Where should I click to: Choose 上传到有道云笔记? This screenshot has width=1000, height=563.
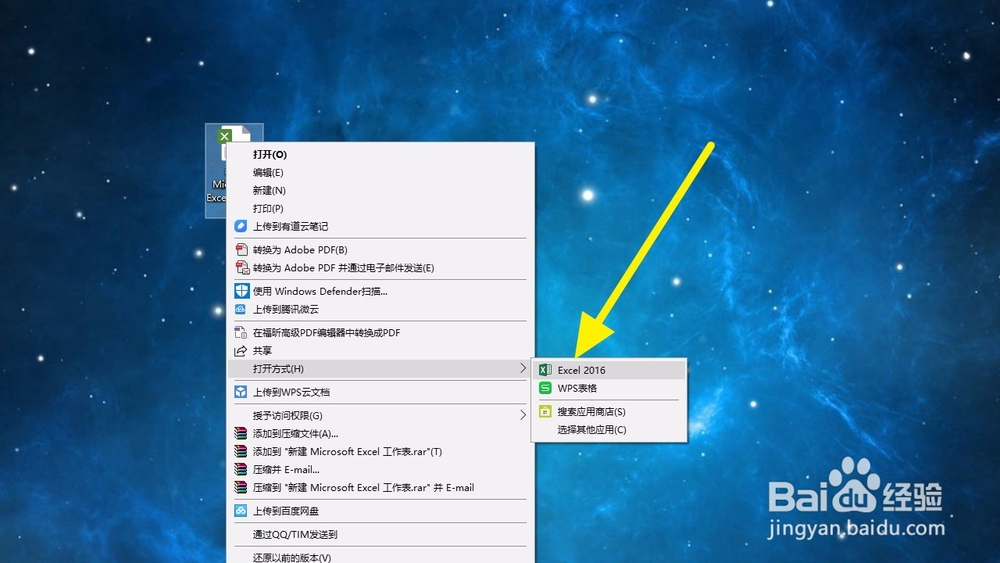pyautogui.click(x=380, y=226)
